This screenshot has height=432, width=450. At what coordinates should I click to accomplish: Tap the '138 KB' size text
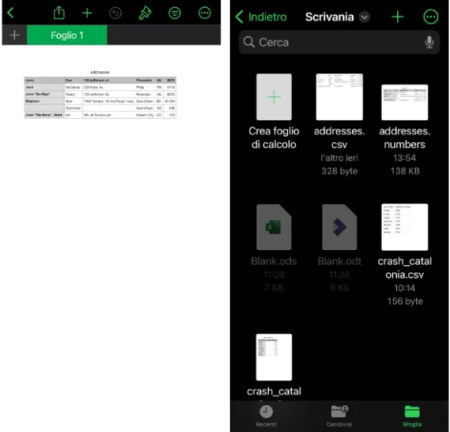pos(405,171)
